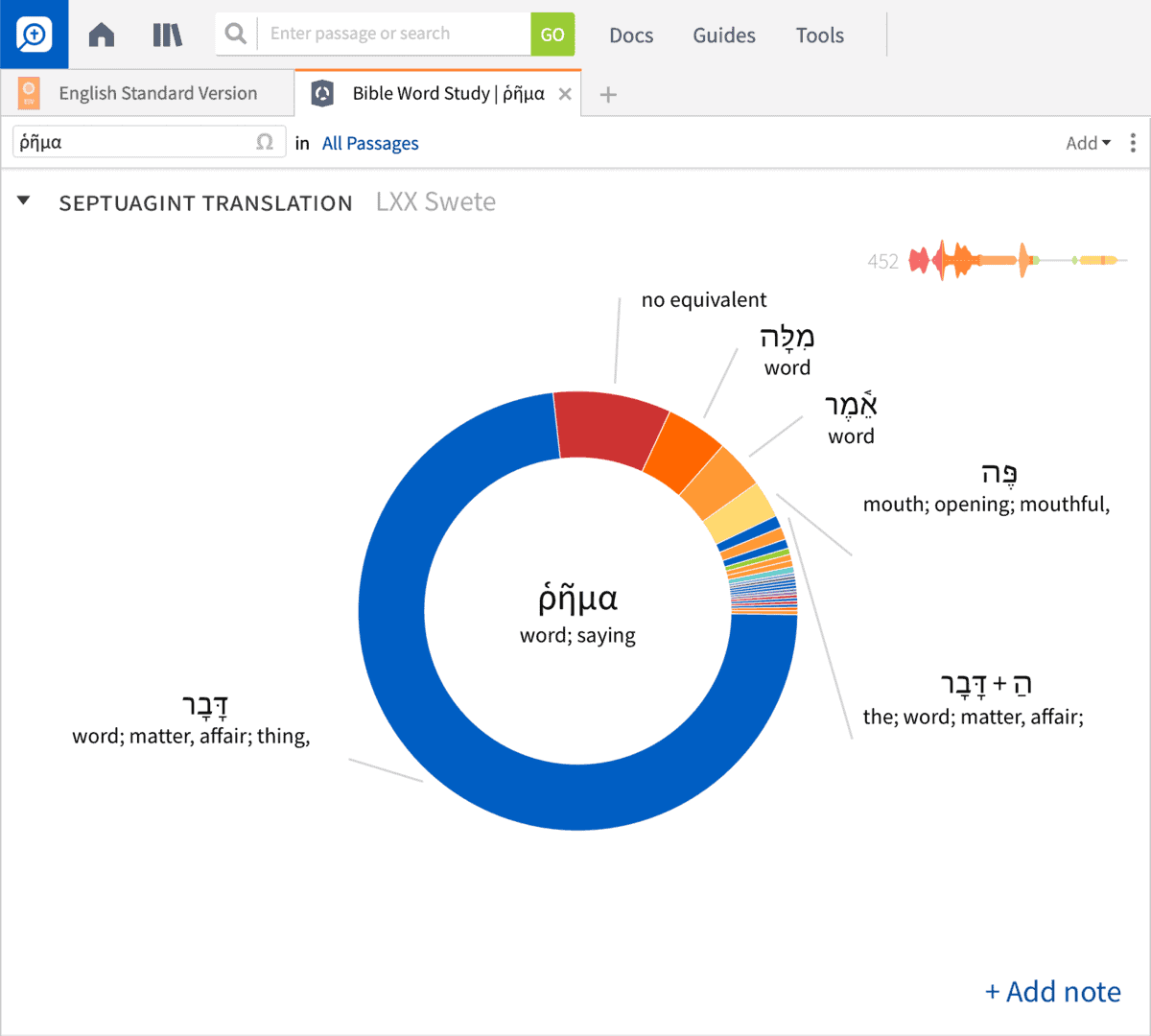Click the magnifying glass search icon
The height and width of the screenshot is (1036, 1151).
(x=235, y=35)
